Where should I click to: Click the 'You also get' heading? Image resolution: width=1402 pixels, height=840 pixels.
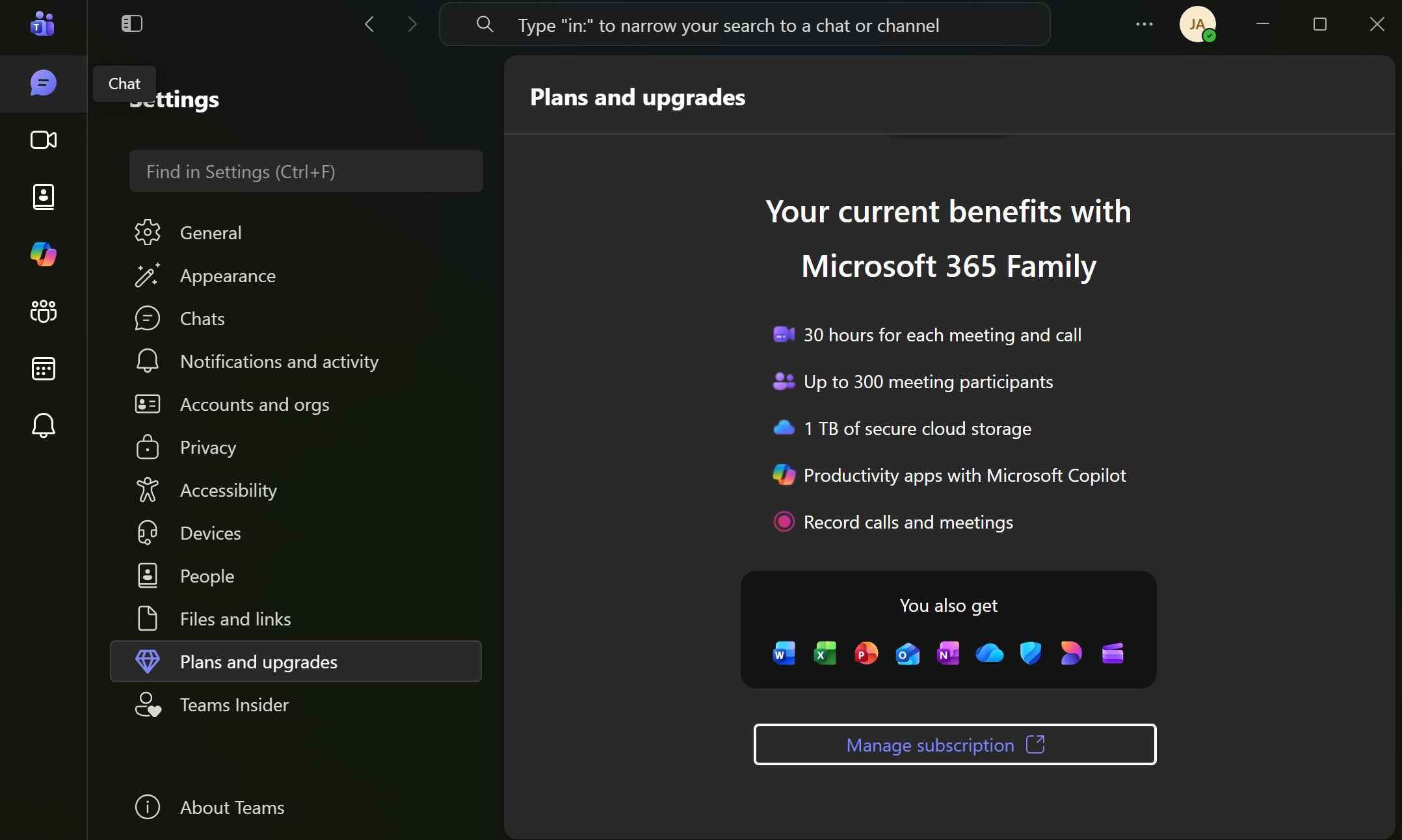pyautogui.click(x=948, y=605)
